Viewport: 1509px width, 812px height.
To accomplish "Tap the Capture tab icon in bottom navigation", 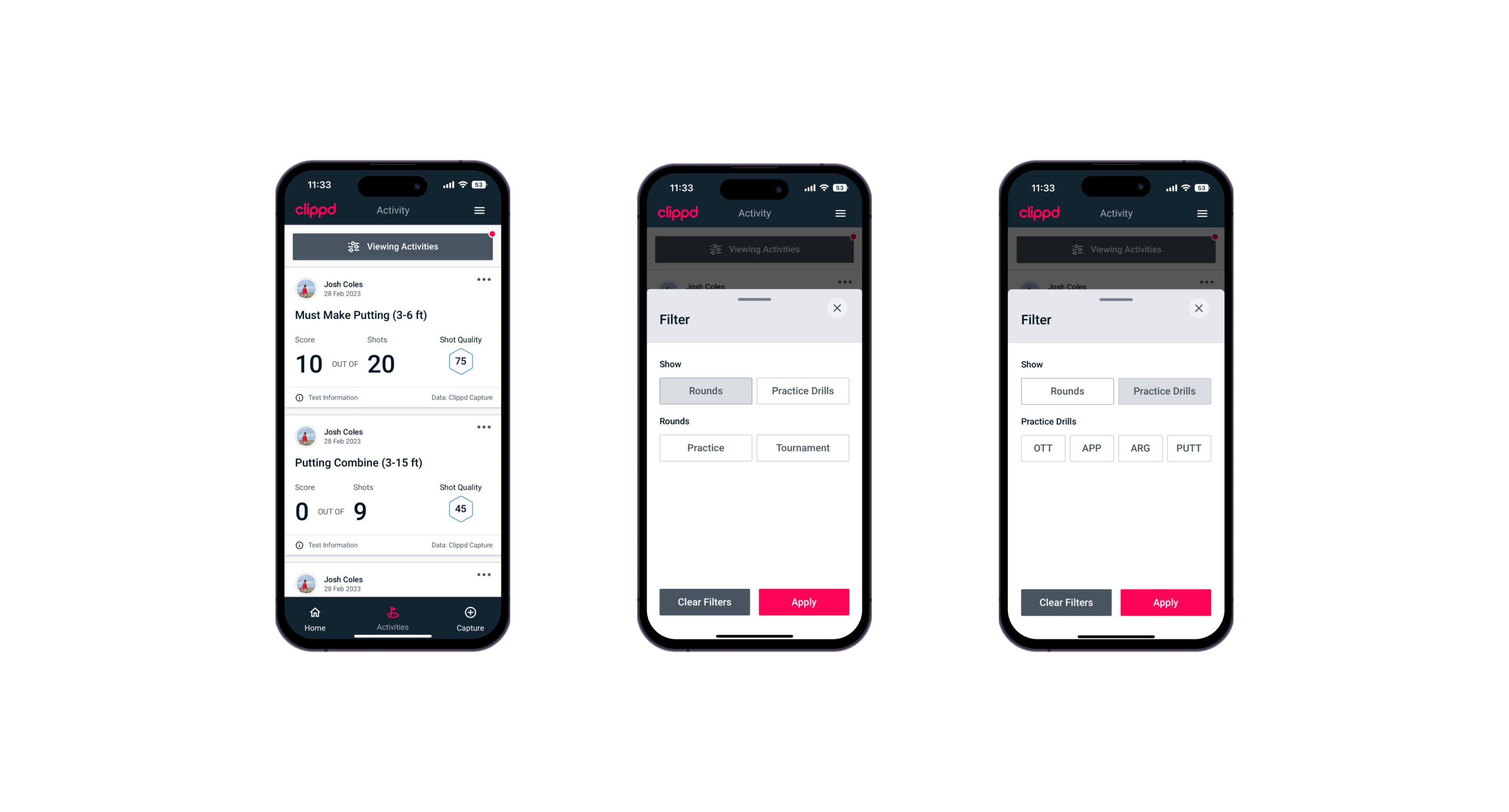I will coord(471,613).
